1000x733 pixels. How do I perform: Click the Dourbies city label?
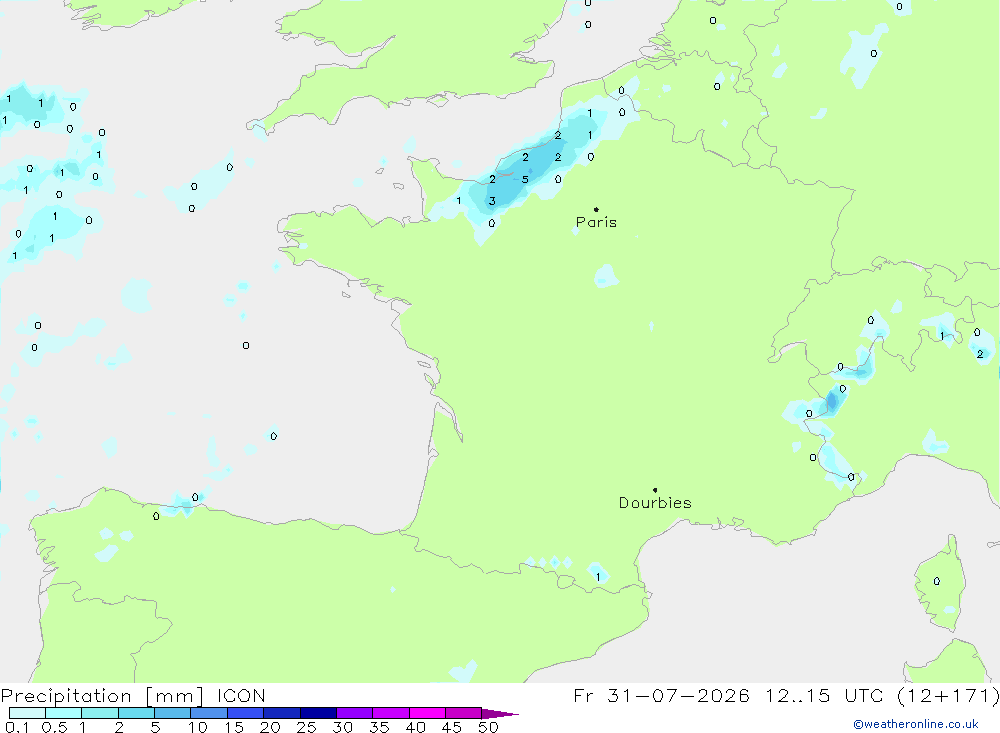[655, 503]
